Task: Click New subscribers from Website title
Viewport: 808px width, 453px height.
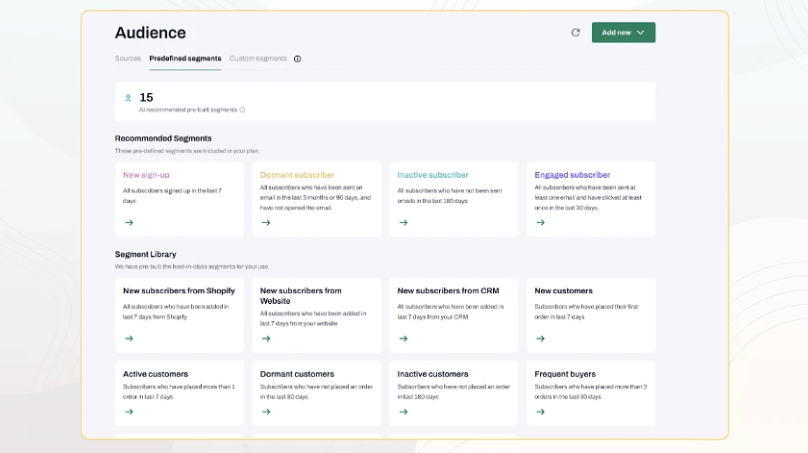Action: 300,296
